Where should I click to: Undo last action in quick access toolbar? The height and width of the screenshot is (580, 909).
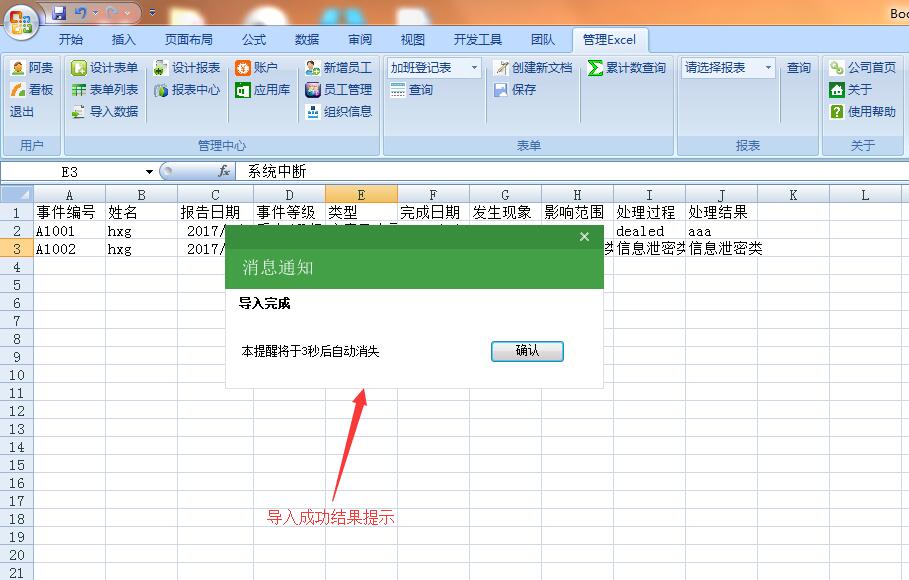click(x=81, y=12)
